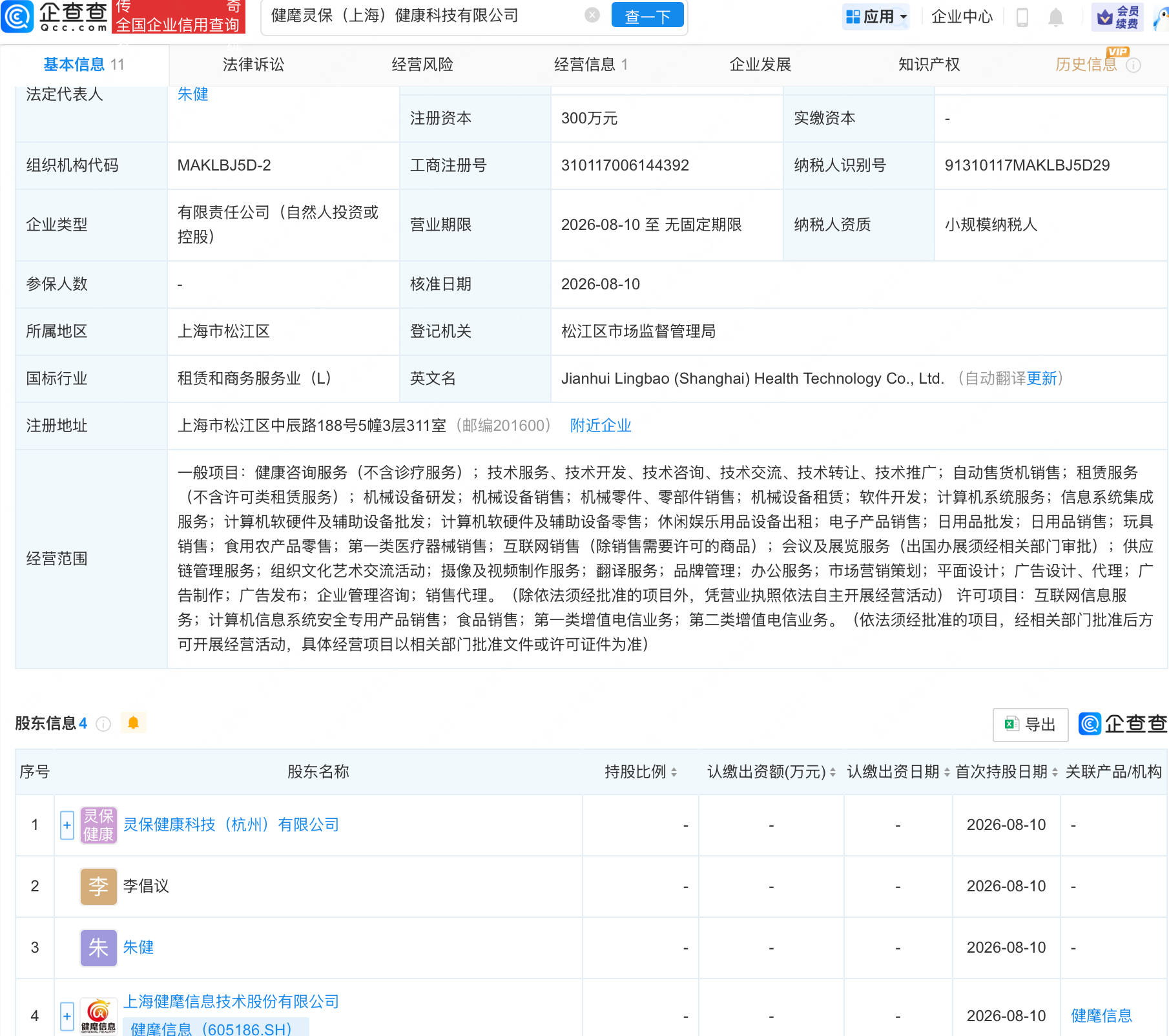Click the stock tag 健麾信息（605186.SH）
Viewport: 1169px width, 1036px height.
pyautogui.click(x=216, y=1028)
